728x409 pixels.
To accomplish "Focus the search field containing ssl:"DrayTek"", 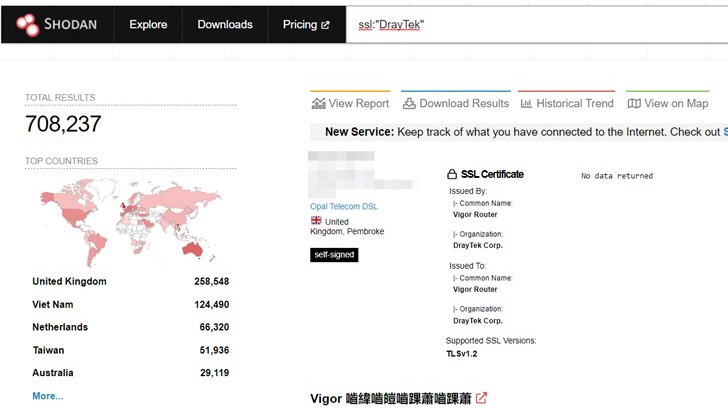I will click(537, 25).
